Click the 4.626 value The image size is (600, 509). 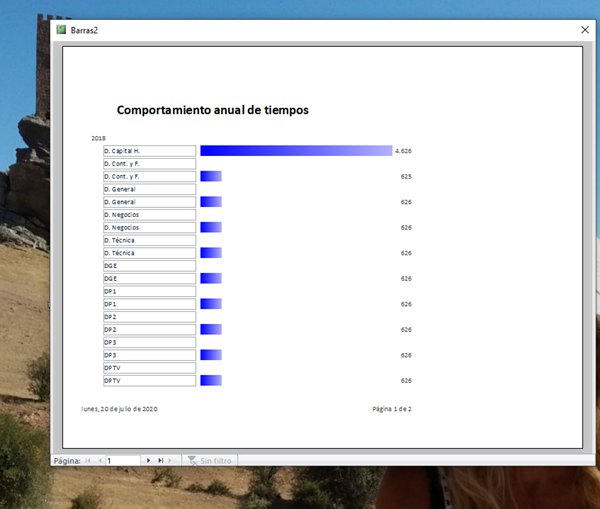pyautogui.click(x=403, y=151)
